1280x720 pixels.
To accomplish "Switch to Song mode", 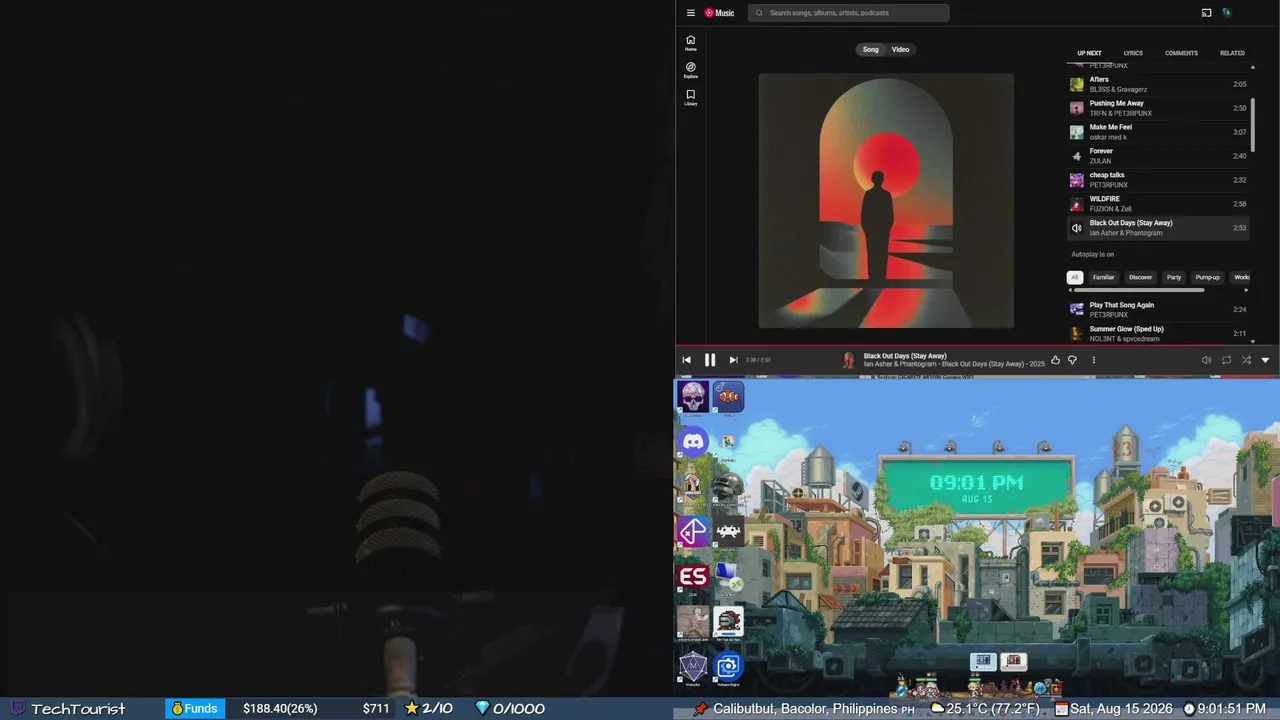I will (871, 49).
